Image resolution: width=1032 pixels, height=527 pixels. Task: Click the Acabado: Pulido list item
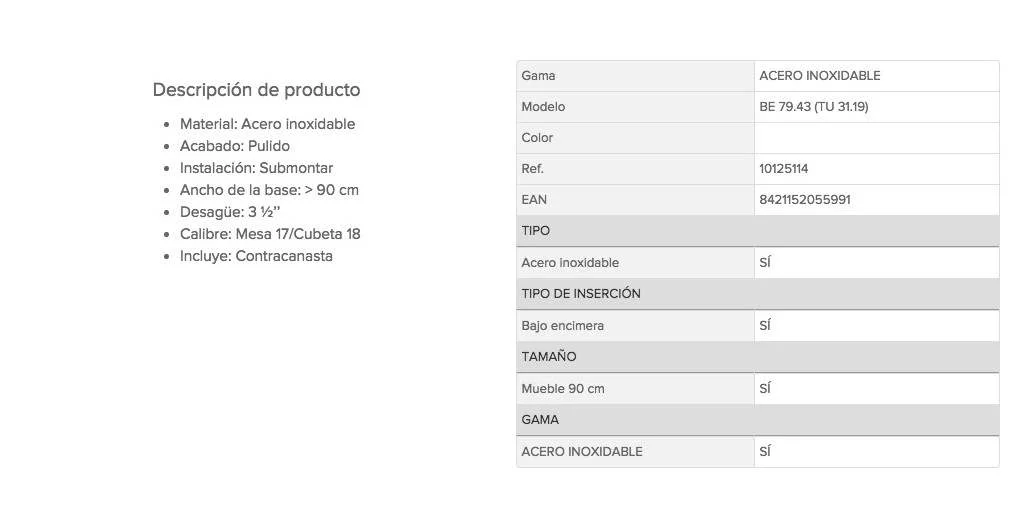coord(235,146)
